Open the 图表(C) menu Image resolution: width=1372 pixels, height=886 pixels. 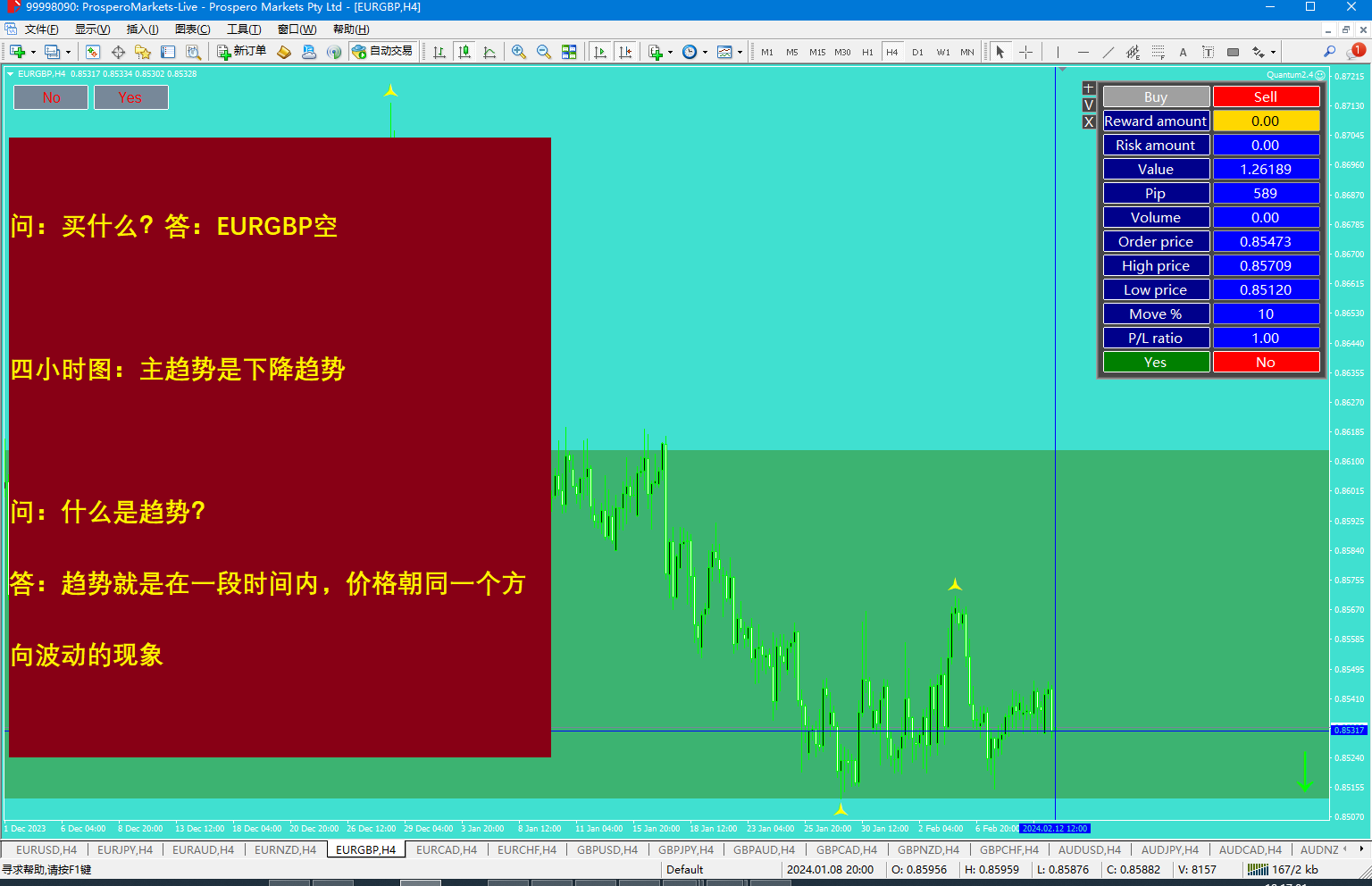click(x=193, y=29)
